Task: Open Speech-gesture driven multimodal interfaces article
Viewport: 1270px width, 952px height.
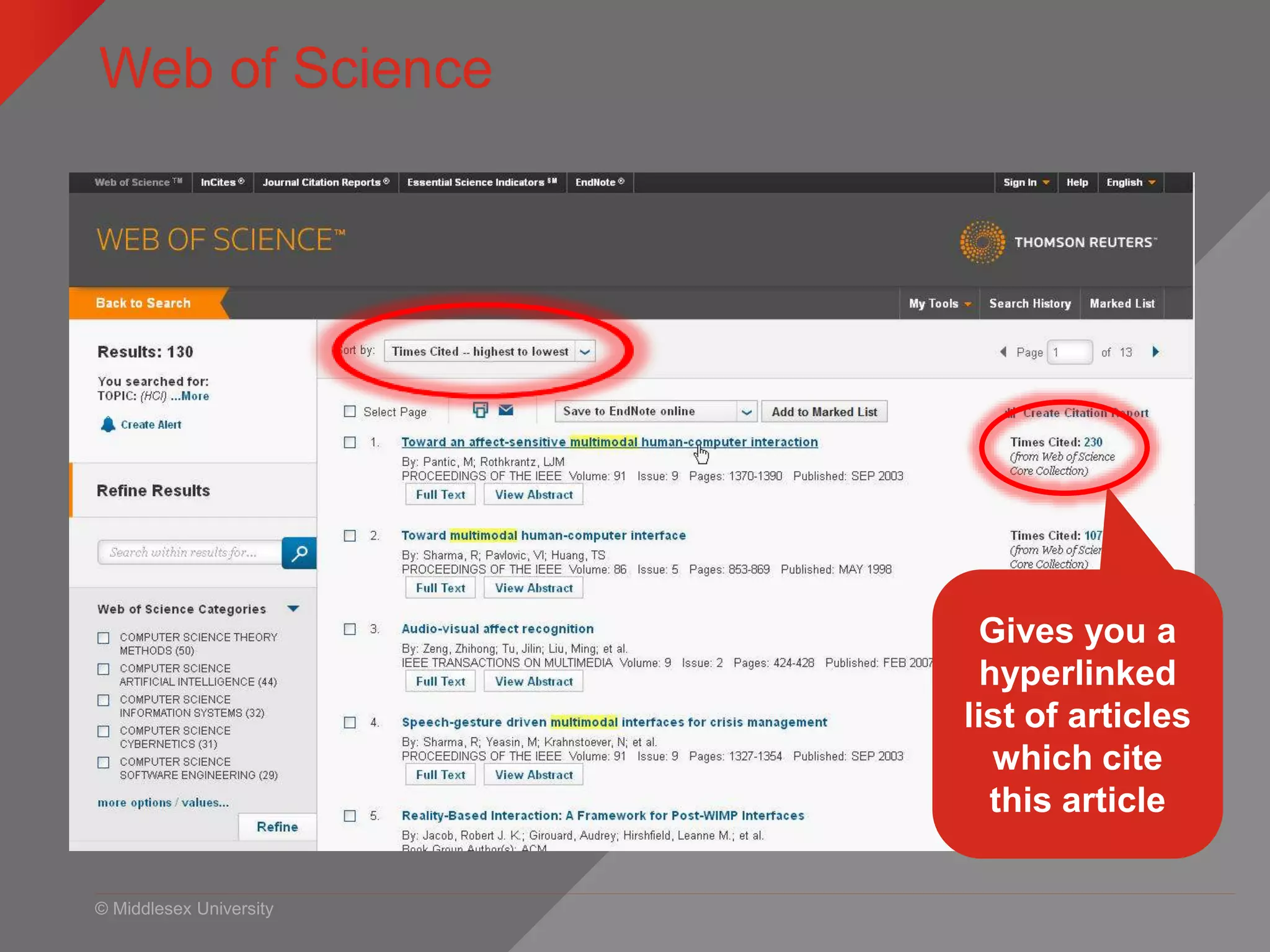Action: [615, 722]
